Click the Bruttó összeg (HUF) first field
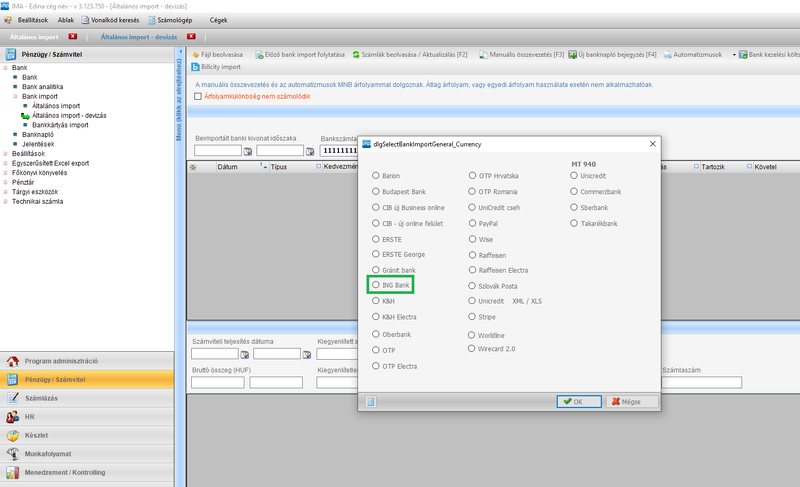This screenshot has width=800, height=487. [x=218, y=382]
